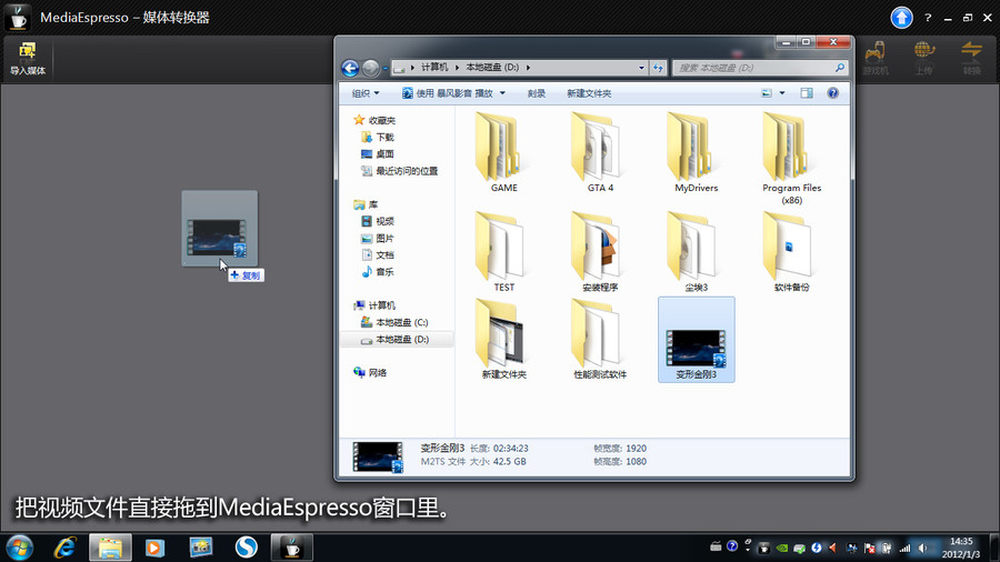The width and height of the screenshot is (1000, 562).
Task: Click 本地磁盘 (D:) in the address breadcrumb
Action: pos(492,67)
